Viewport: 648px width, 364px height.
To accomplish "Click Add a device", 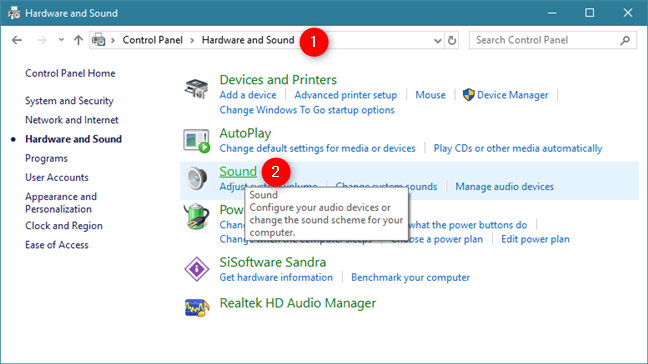I will pos(248,95).
